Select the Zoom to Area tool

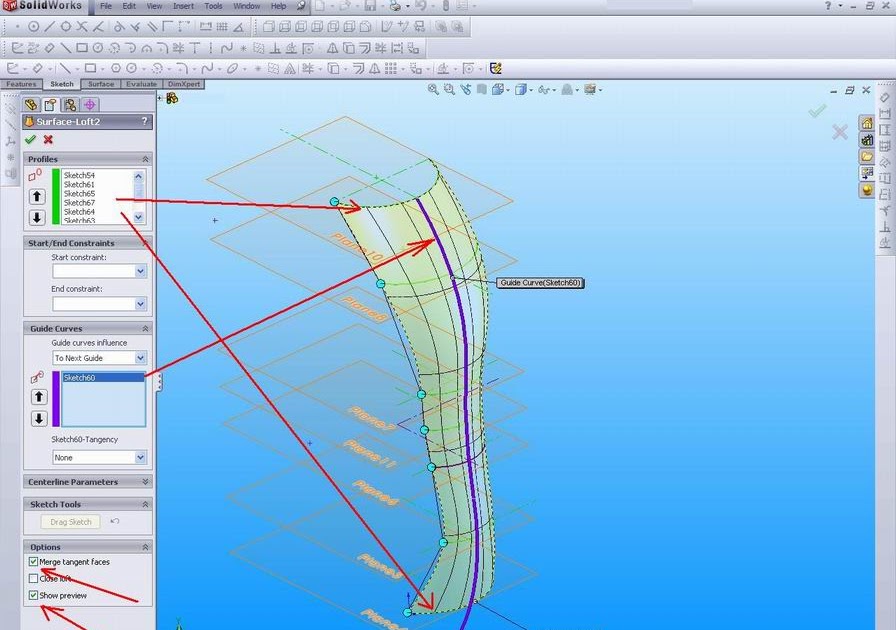449,88
